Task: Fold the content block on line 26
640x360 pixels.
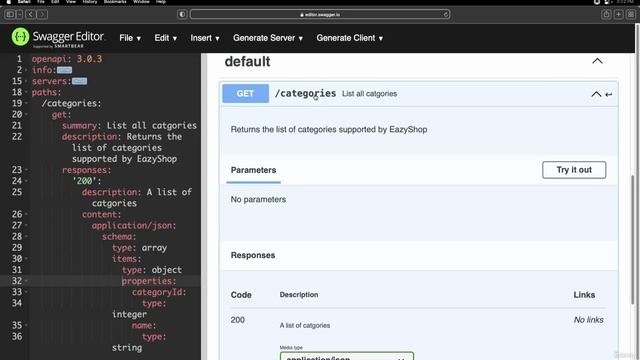Action: click(26, 214)
